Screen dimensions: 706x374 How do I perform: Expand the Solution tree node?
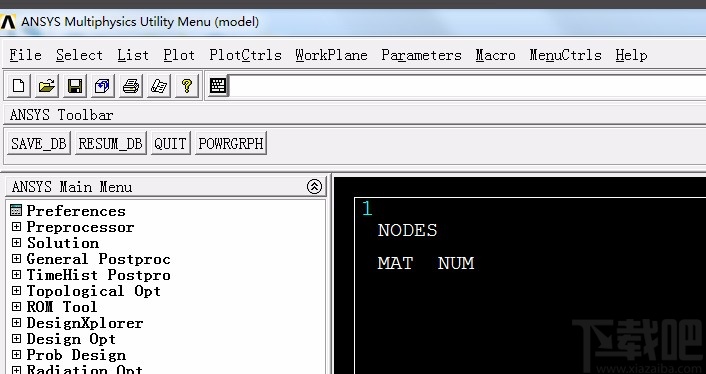[16, 243]
